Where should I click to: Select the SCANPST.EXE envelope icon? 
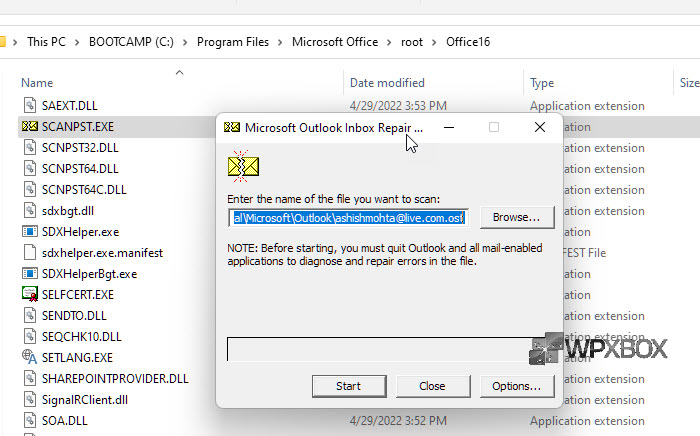30,126
